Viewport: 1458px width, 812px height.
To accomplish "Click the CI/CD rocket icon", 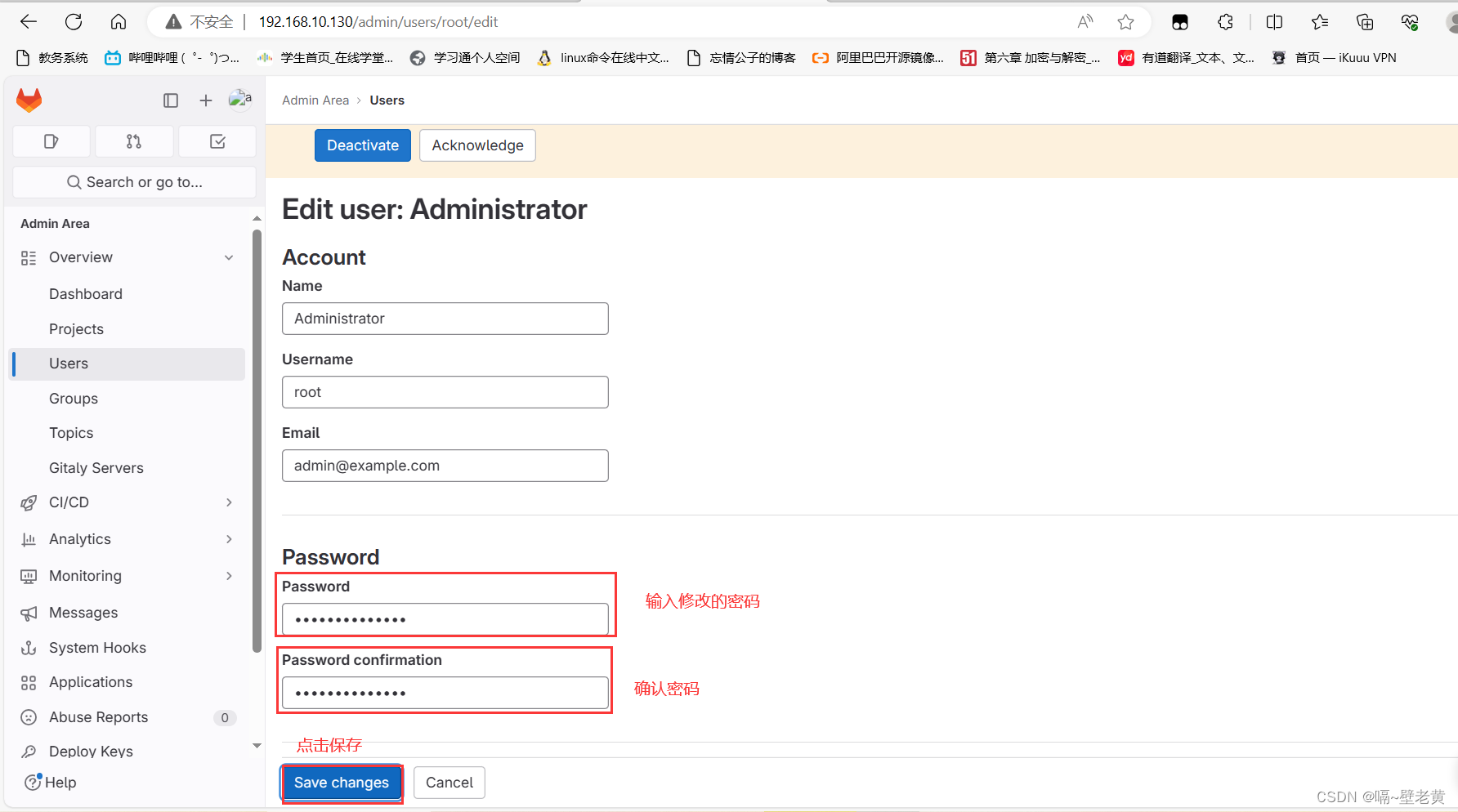I will coord(29,502).
